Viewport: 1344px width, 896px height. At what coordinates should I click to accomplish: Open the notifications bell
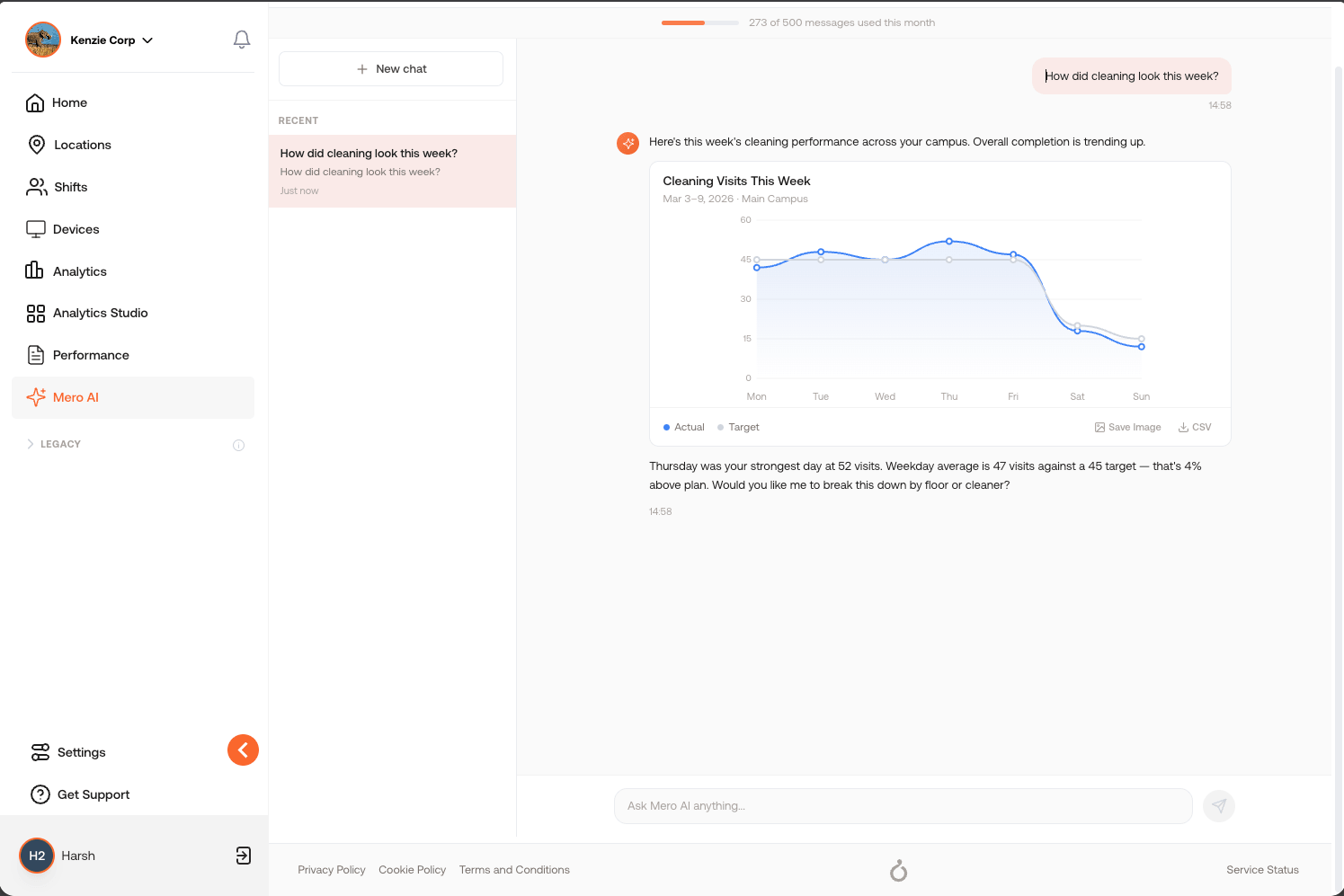pos(242,40)
